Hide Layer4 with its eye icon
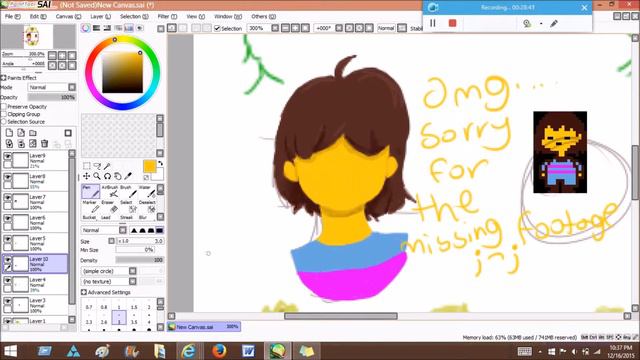The width and height of the screenshot is (640, 360). pyautogui.click(x=7, y=280)
